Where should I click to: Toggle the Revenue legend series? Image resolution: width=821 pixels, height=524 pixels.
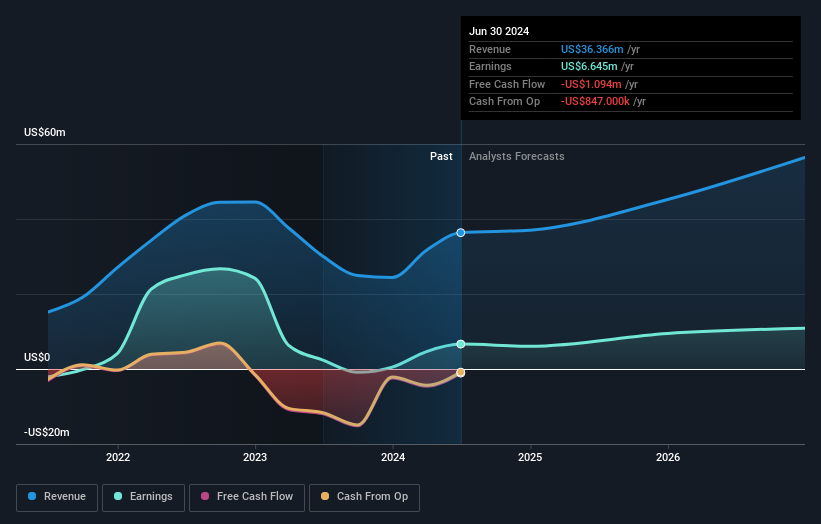(x=57, y=497)
